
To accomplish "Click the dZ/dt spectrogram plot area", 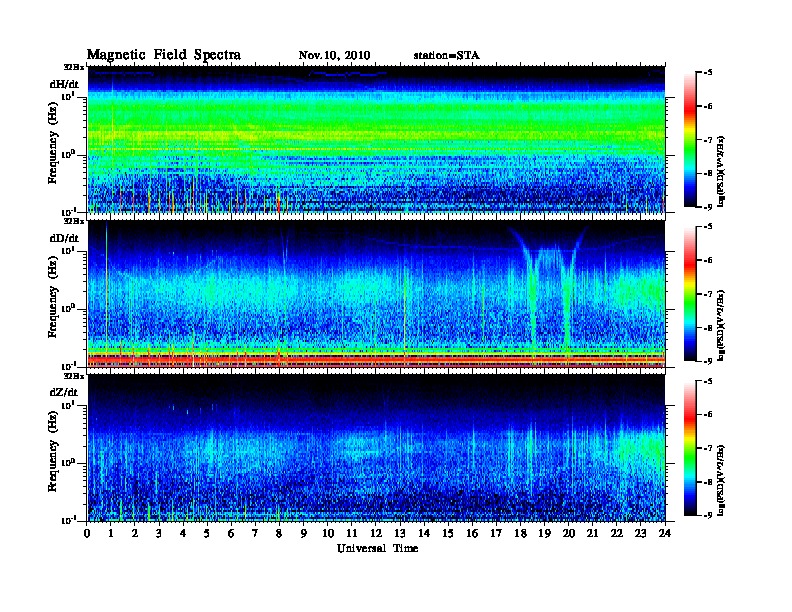I will pyautogui.click(x=376, y=448).
